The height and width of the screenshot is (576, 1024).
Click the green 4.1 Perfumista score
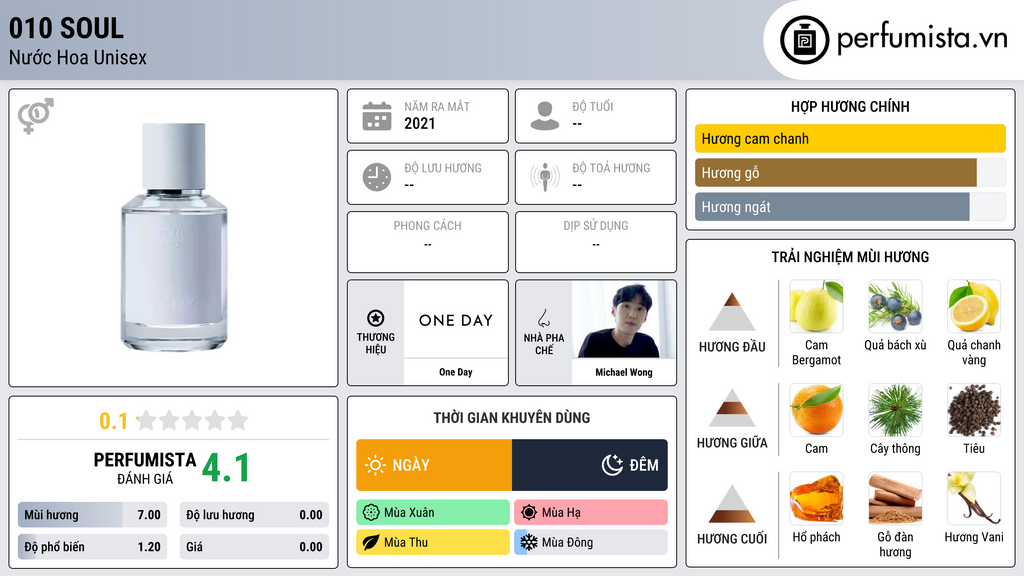[226, 468]
